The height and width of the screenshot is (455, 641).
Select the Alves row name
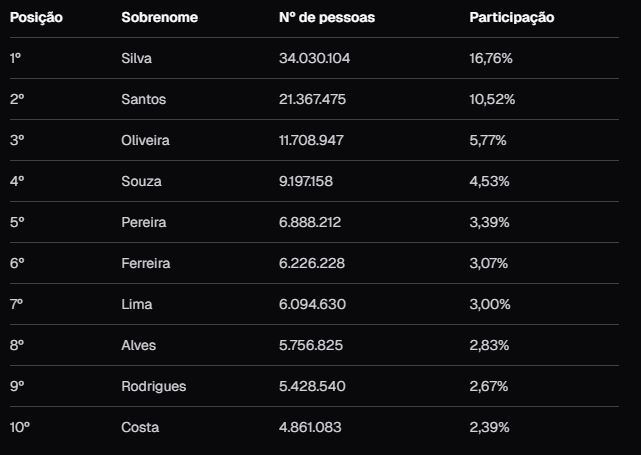(x=138, y=346)
